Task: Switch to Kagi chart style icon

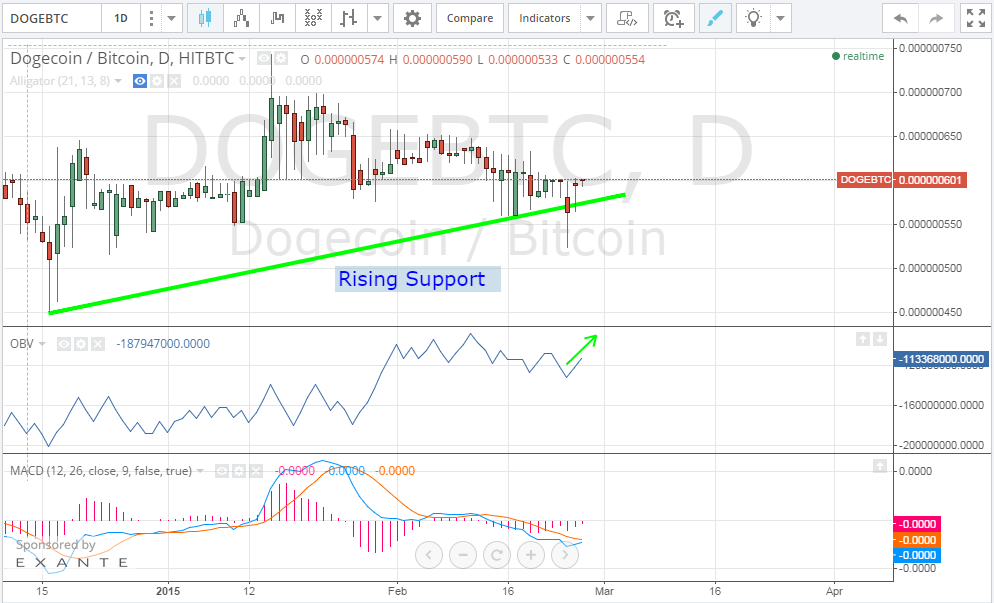Action: coord(277,18)
